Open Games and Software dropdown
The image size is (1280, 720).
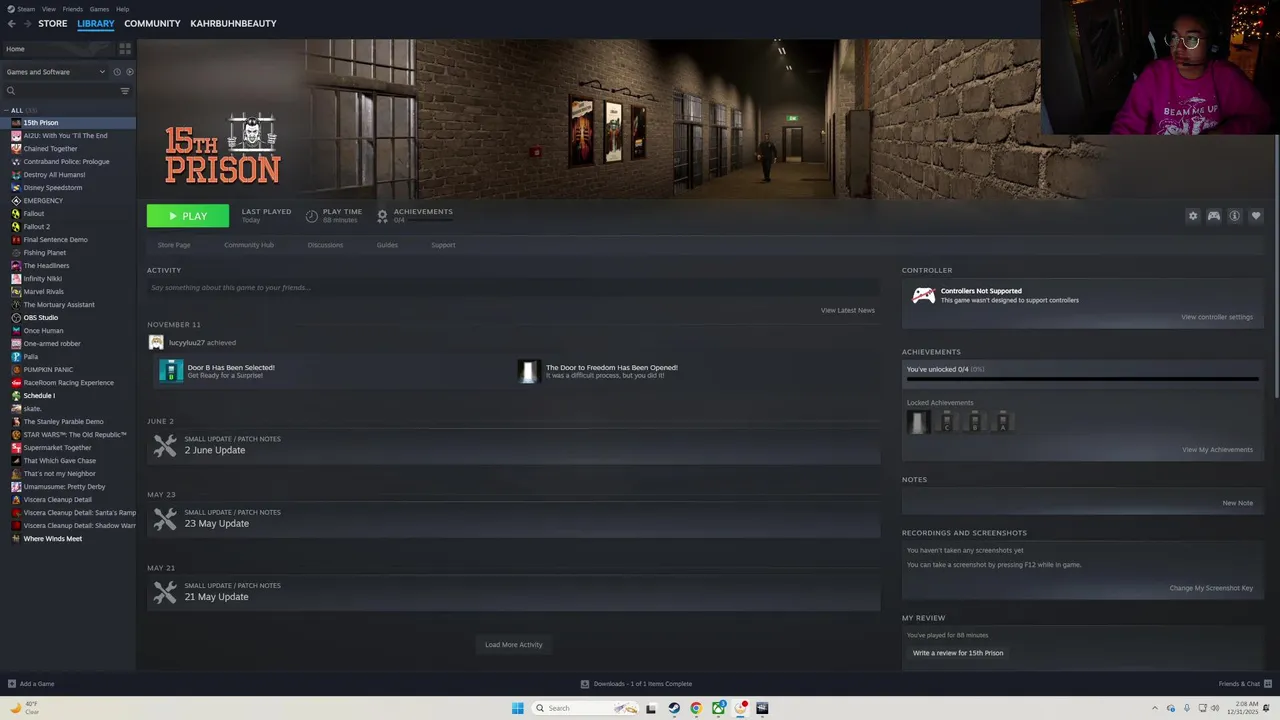pyautogui.click(x=55, y=72)
